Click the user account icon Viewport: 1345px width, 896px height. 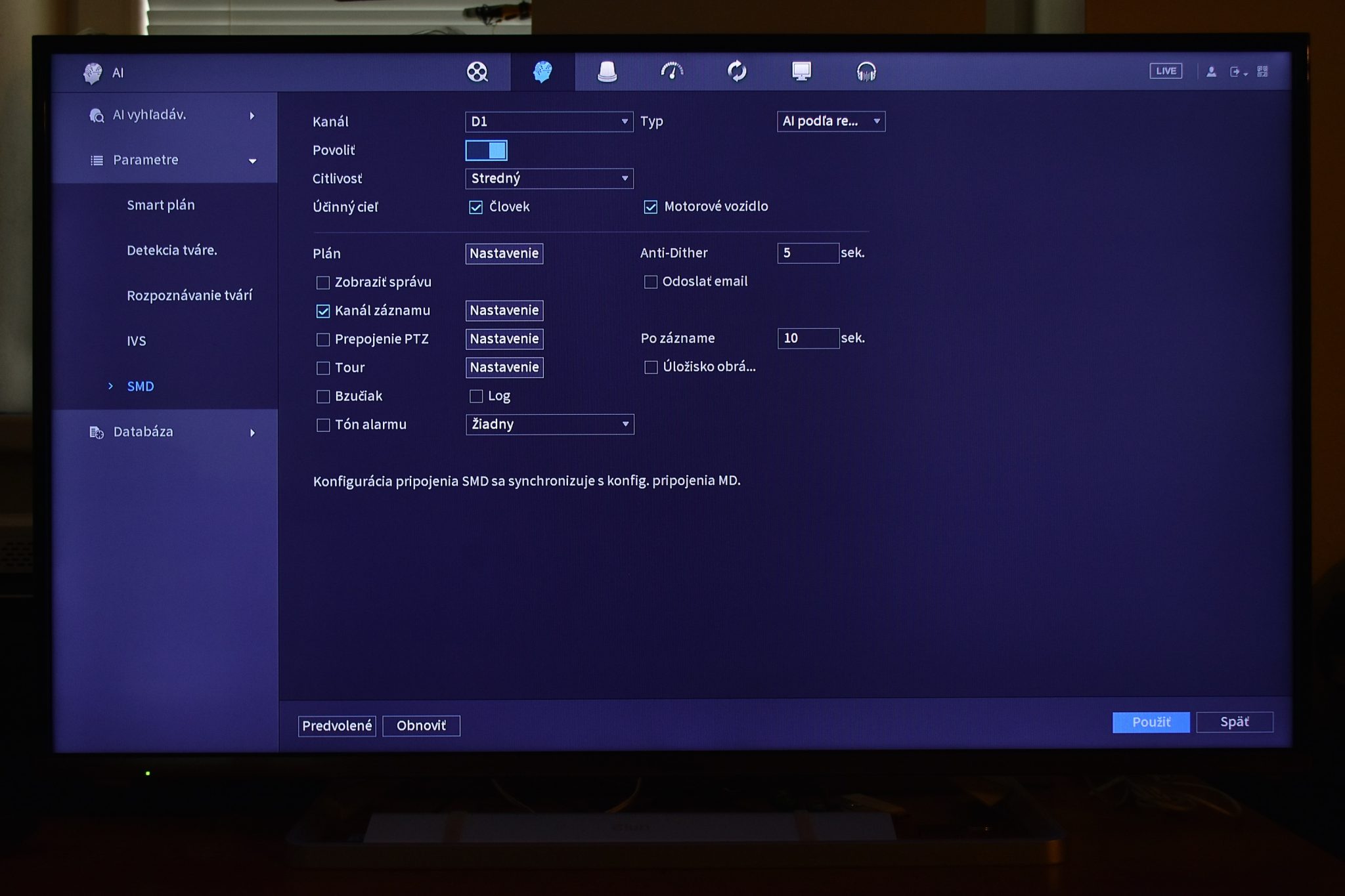click(x=1211, y=72)
